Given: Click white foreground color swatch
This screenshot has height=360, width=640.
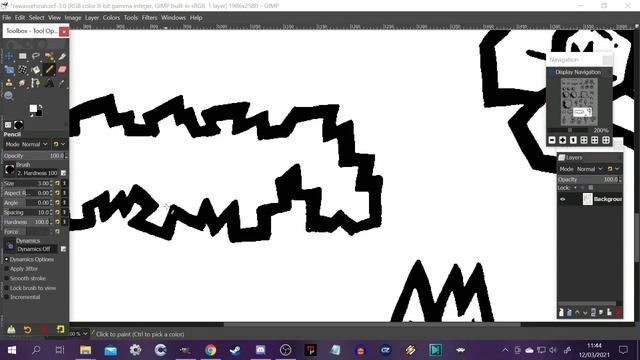Looking at the screenshot, I should point(33,108).
